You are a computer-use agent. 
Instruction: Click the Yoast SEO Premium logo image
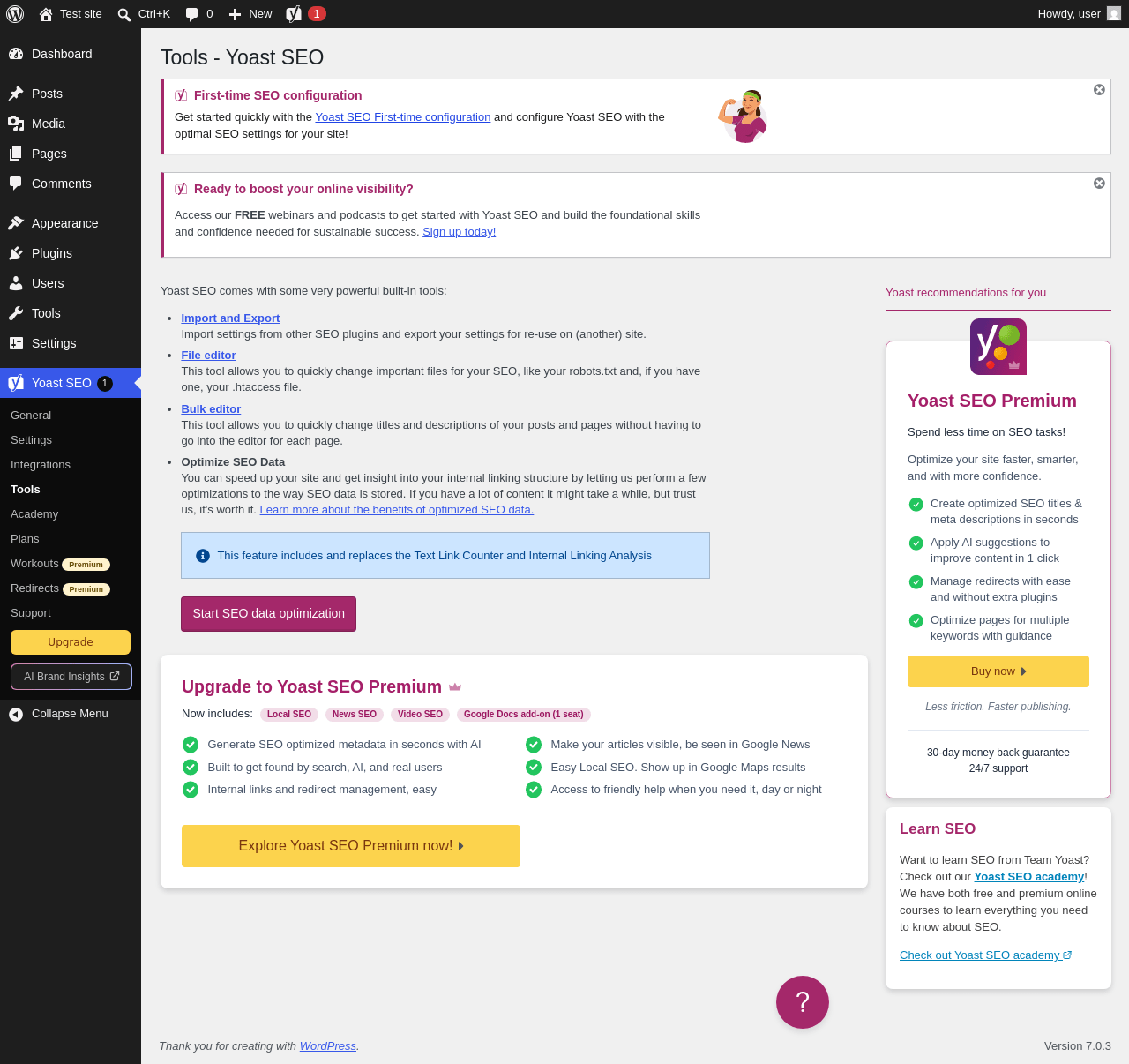pos(998,347)
